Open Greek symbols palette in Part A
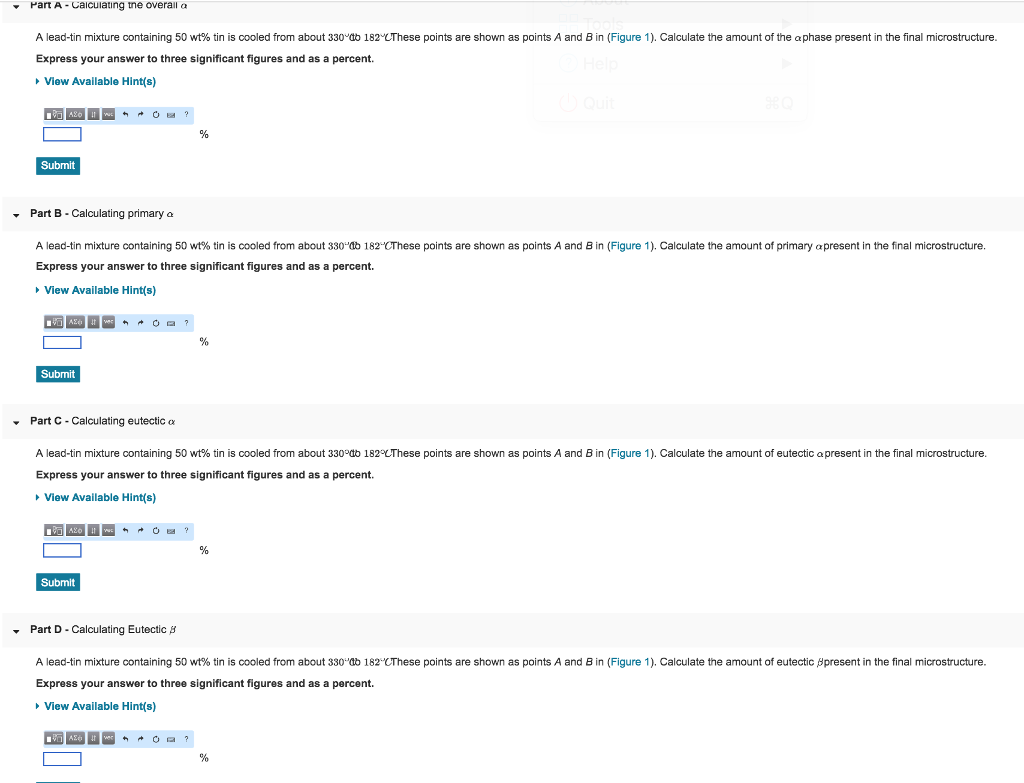 74,114
